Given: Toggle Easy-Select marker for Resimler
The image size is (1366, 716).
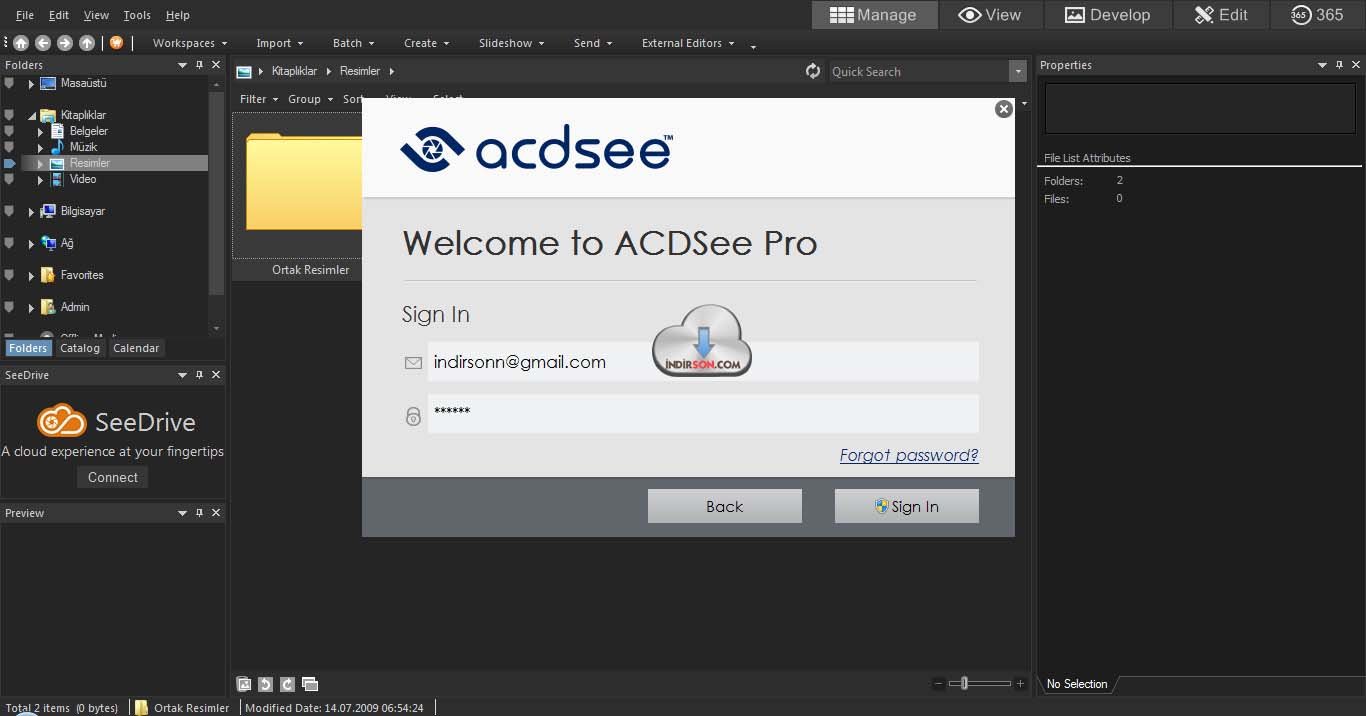Looking at the screenshot, I should click(9, 163).
